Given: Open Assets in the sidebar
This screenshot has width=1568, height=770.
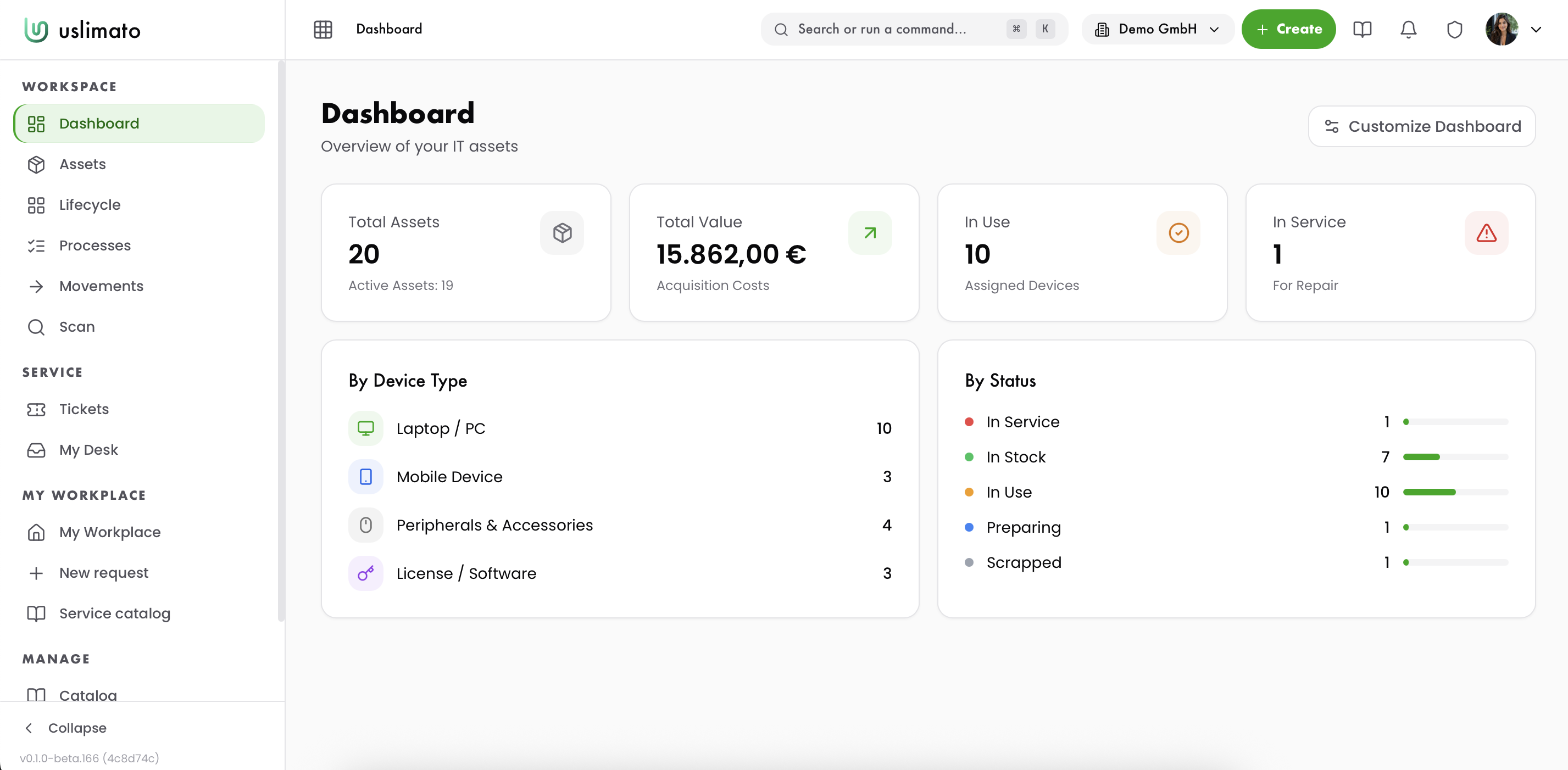Looking at the screenshot, I should pyautogui.click(x=139, y=164).
